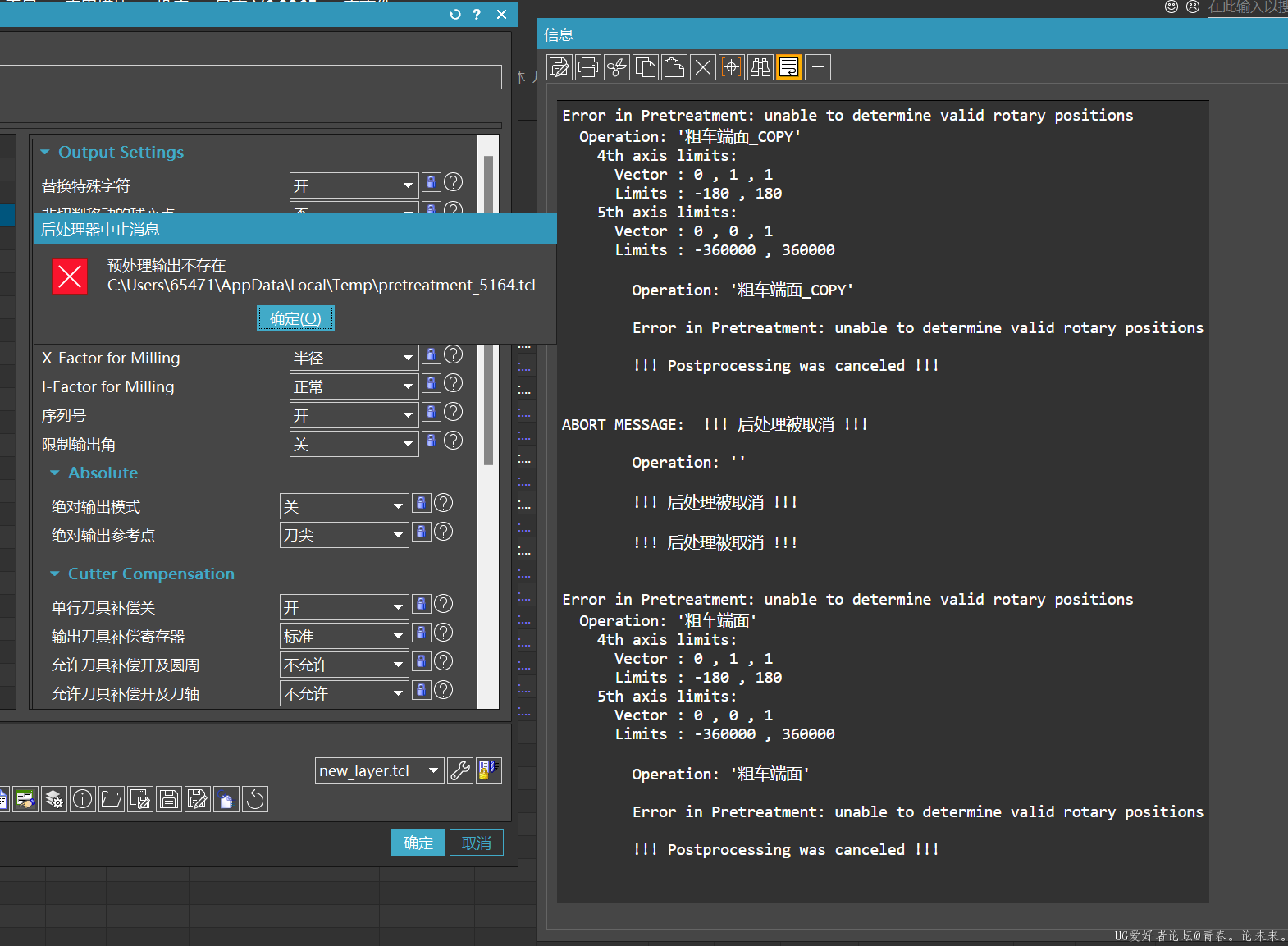Image resolution: width=1288 pixels, height=946 pixels.
Task: Click the minus icon in 信息 toolbar
Action: coord(818,67)
